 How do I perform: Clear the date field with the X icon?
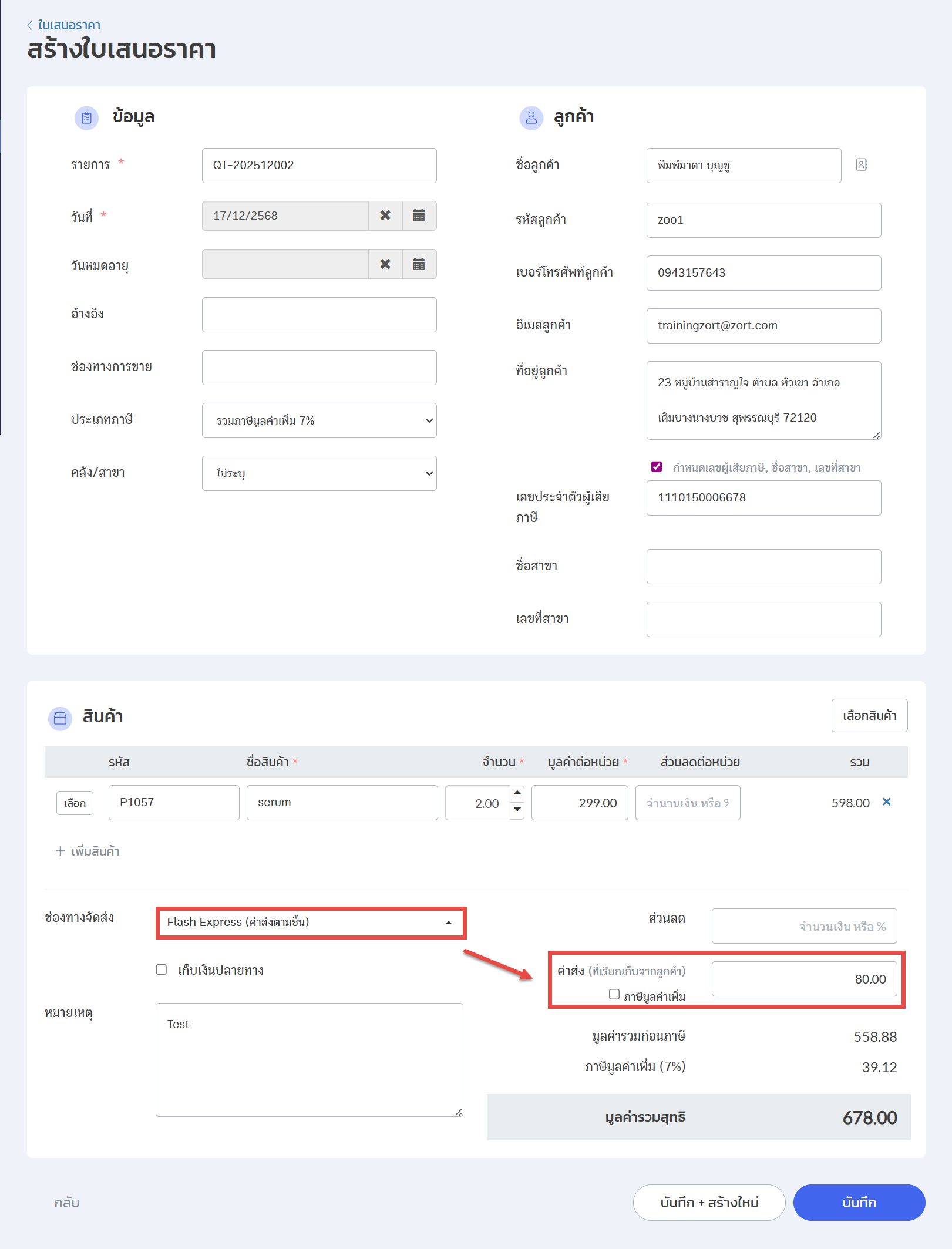(x=385, y=216)
